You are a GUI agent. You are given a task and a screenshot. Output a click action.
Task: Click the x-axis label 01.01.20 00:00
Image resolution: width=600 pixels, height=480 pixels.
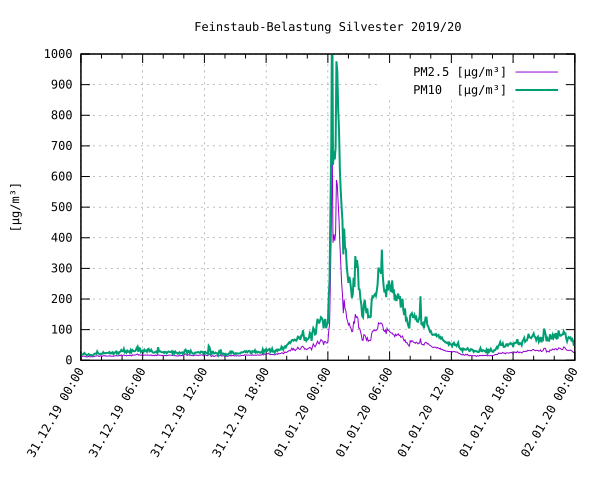pyautogui.click(x=302, y=412)
